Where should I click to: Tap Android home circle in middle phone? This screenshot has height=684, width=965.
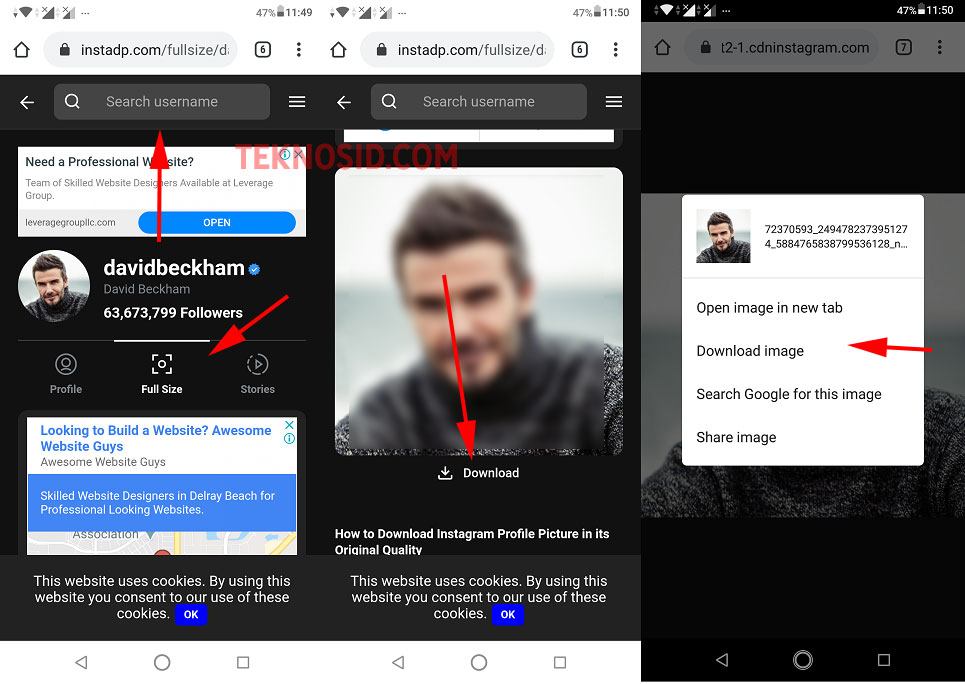coord(479,662)
